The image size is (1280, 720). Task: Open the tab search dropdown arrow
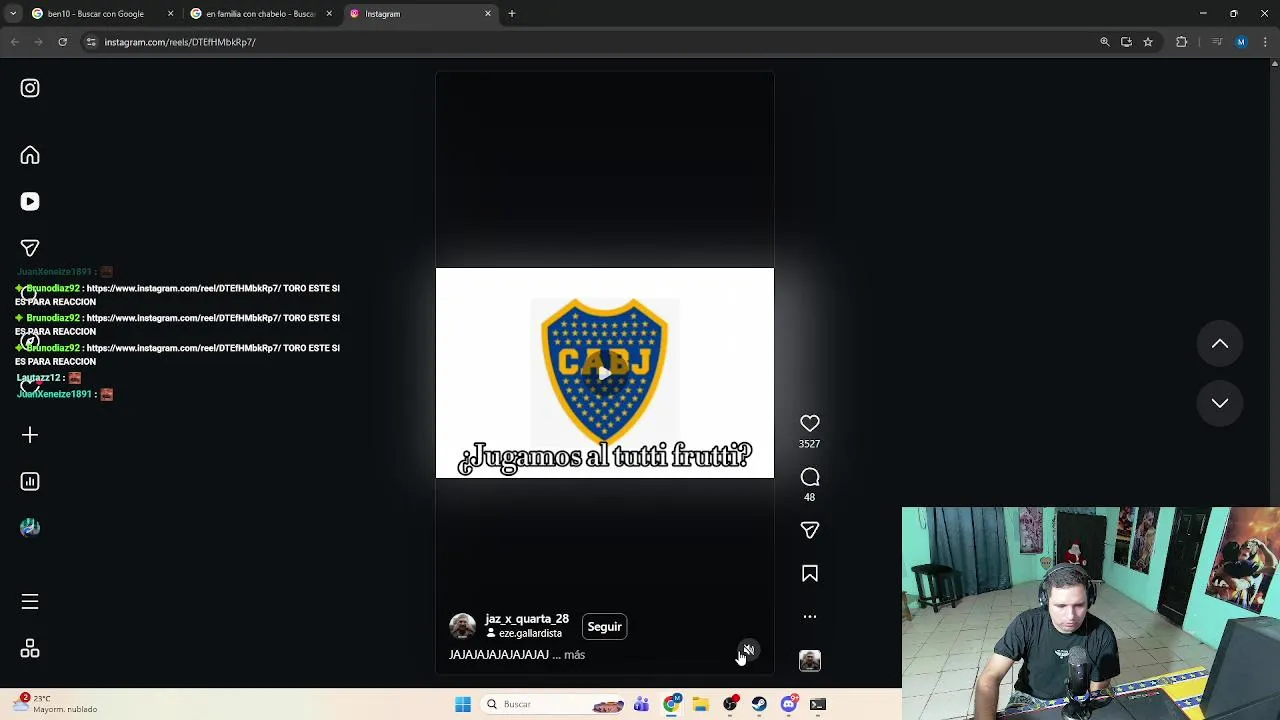click(13, 14)
